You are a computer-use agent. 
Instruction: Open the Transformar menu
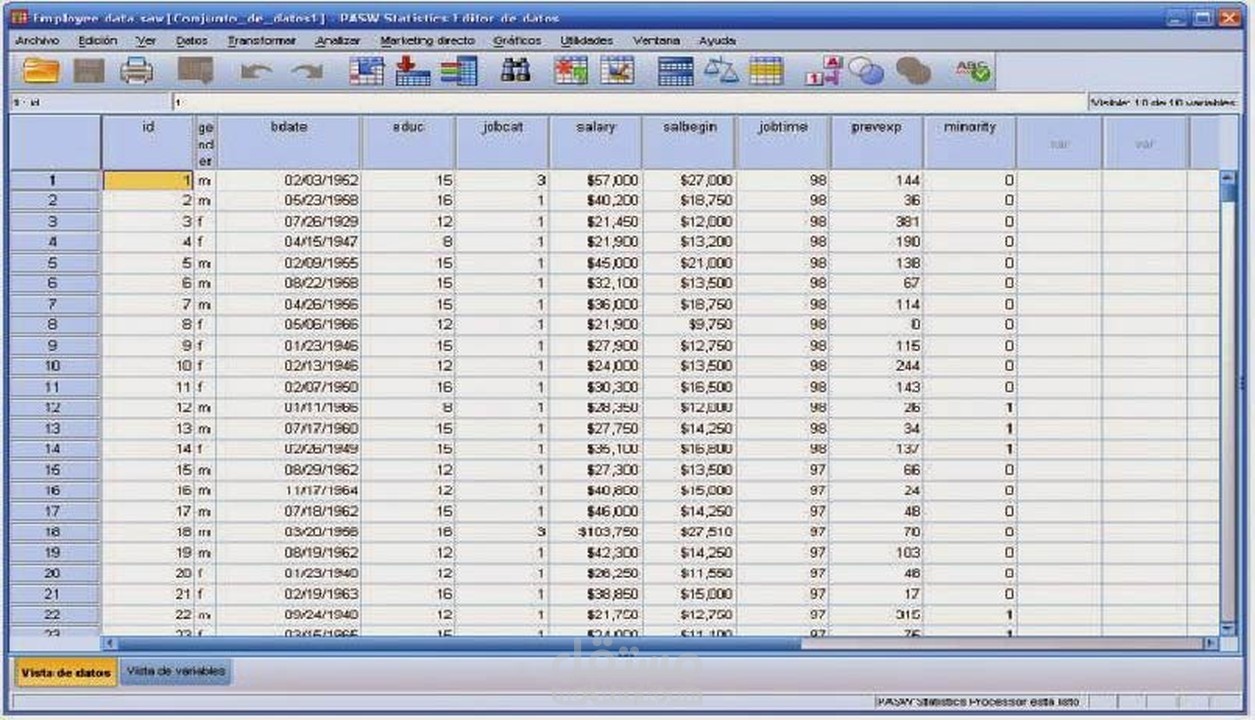pos(261,40)
